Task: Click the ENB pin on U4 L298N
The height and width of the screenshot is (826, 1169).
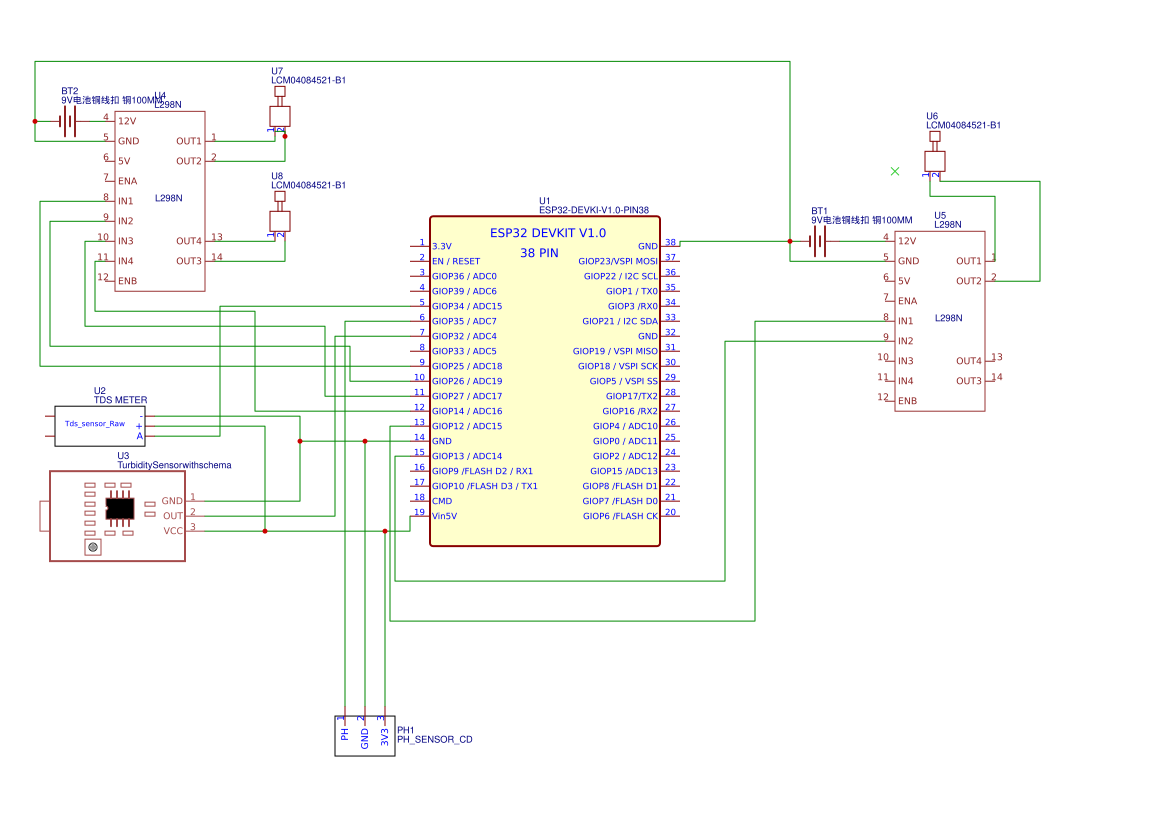Action: [127, 281]
